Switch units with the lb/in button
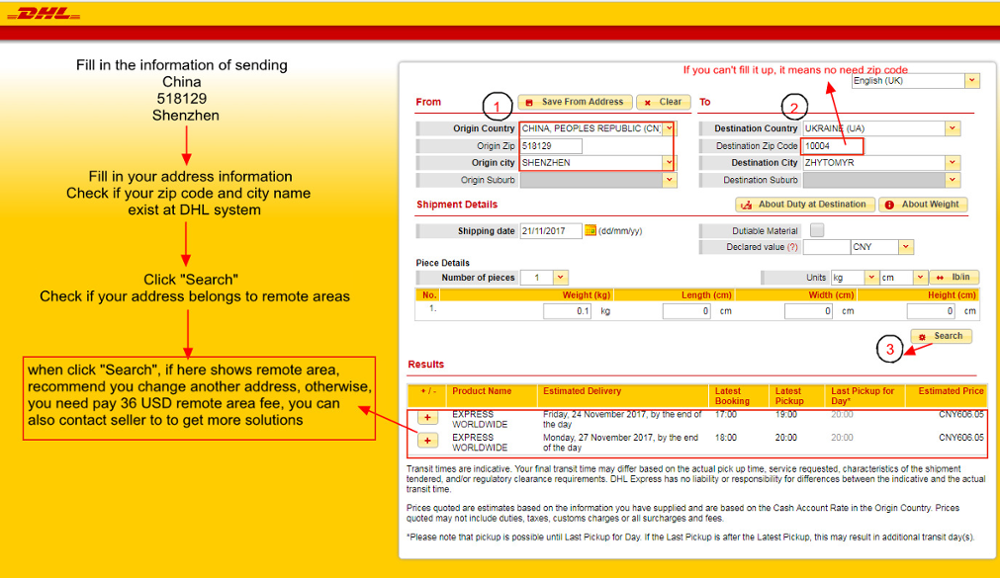This screenshot has width=1000, height=578. click(954, 278)
